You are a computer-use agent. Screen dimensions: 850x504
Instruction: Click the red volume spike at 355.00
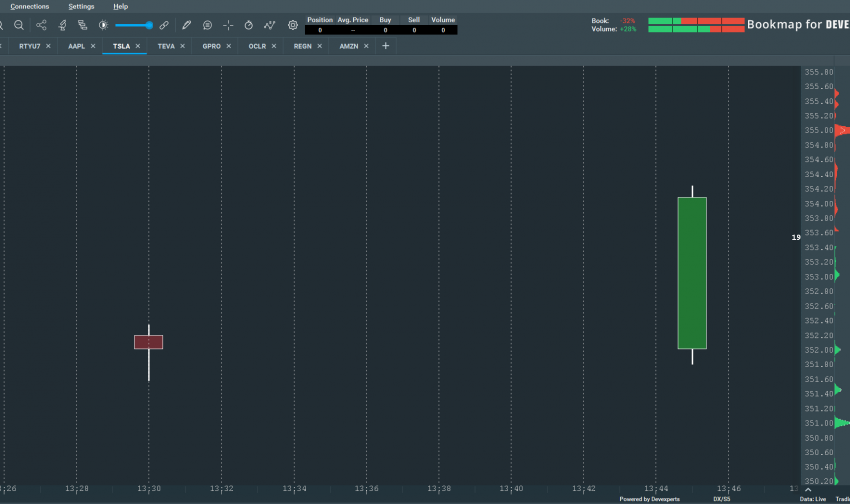click(842, 130)
